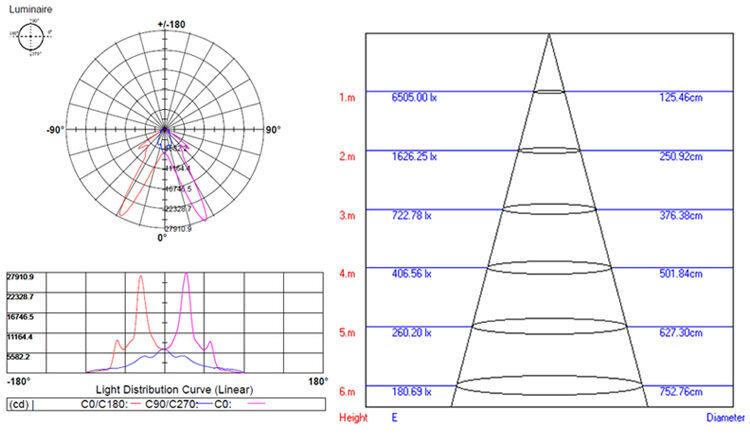
Task: Click the beam ellipse at 6 m height
Action: click(548, 384)
